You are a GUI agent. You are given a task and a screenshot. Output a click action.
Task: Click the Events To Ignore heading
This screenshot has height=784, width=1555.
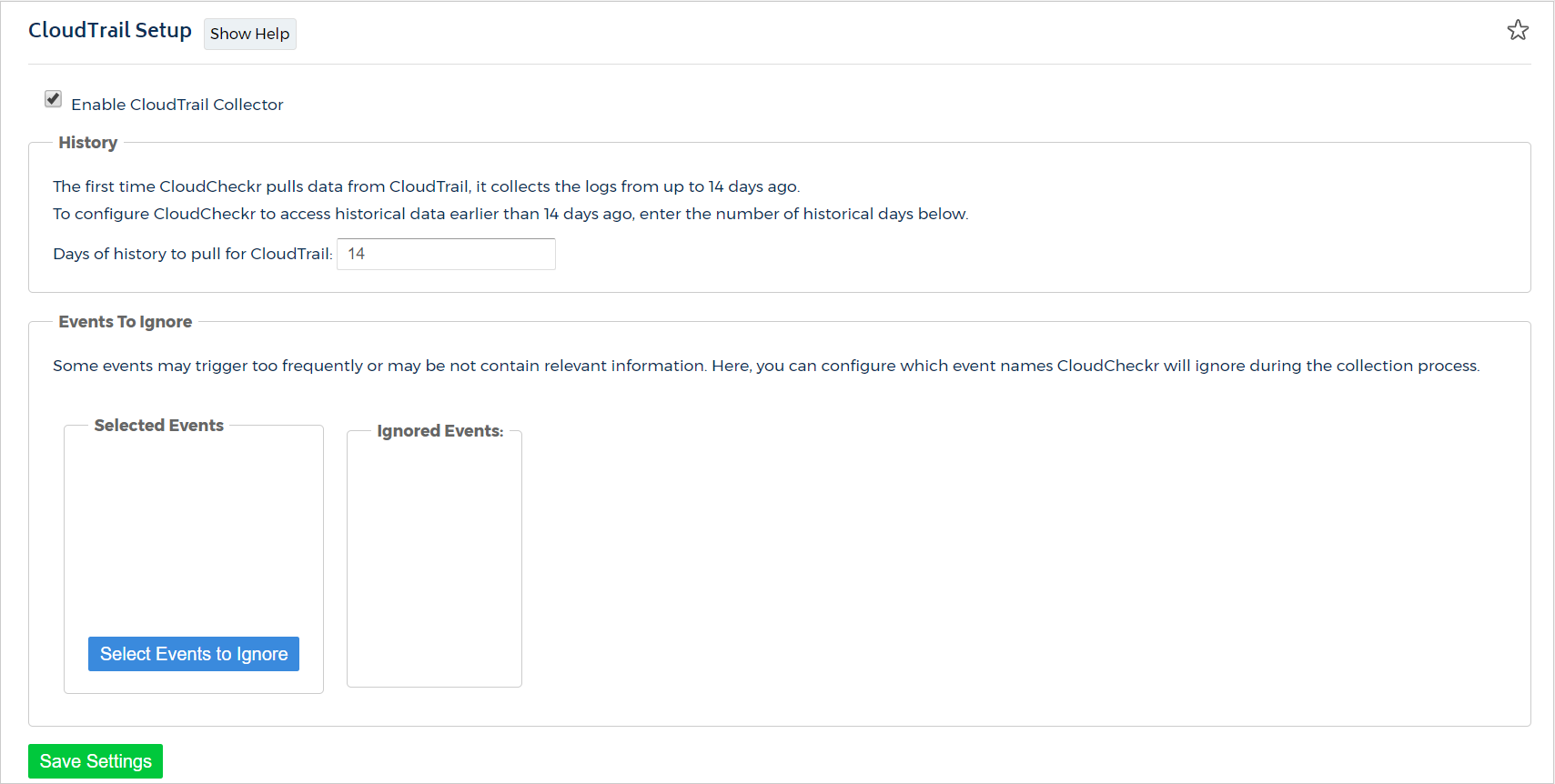(126, 322)
